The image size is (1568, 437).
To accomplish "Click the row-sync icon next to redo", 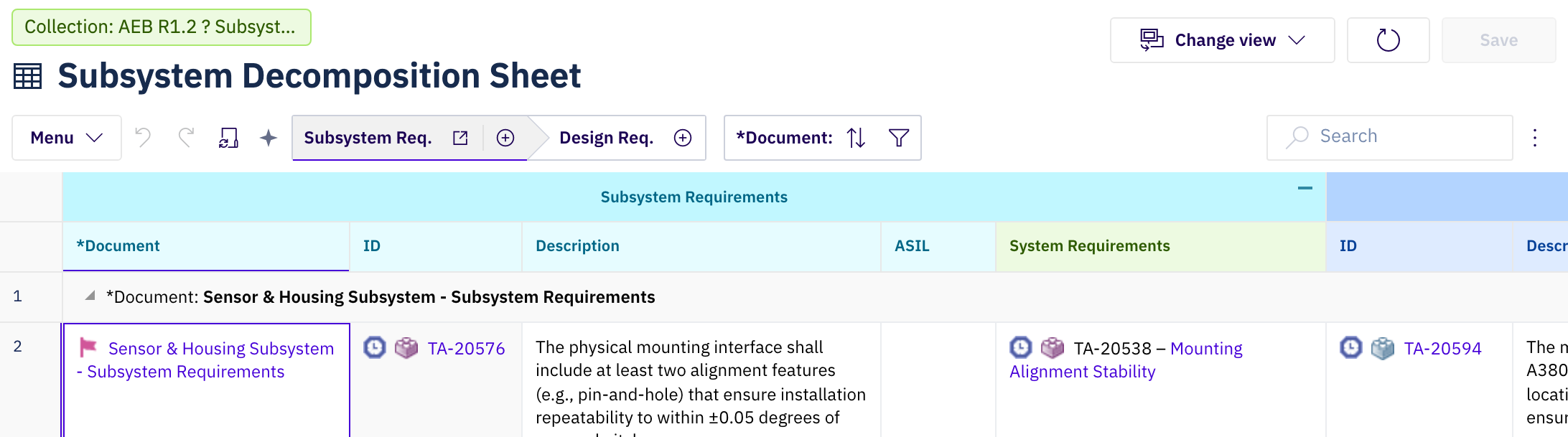I will (x=228, y=138).
